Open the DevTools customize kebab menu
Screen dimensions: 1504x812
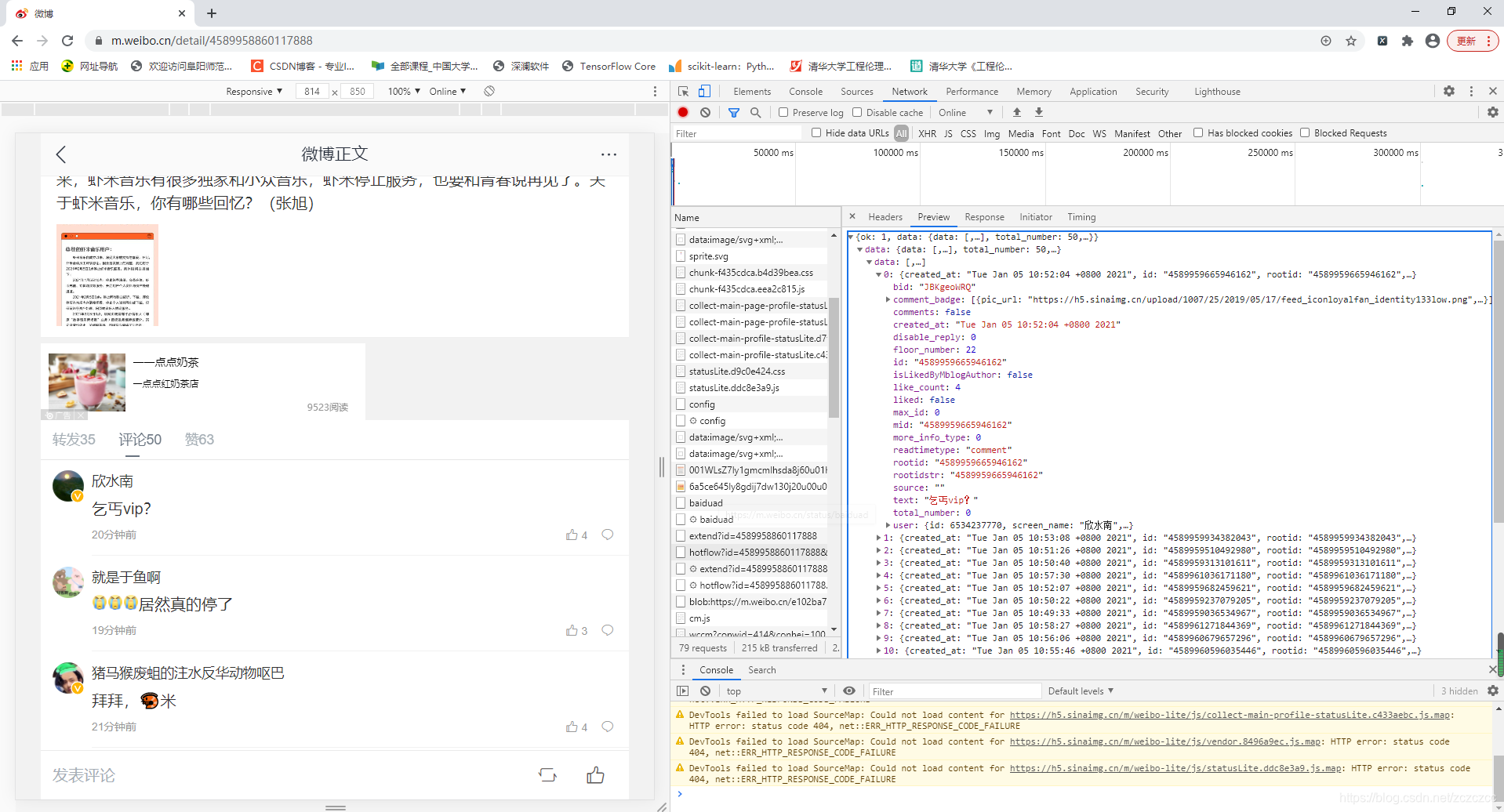coord(1471,91)
